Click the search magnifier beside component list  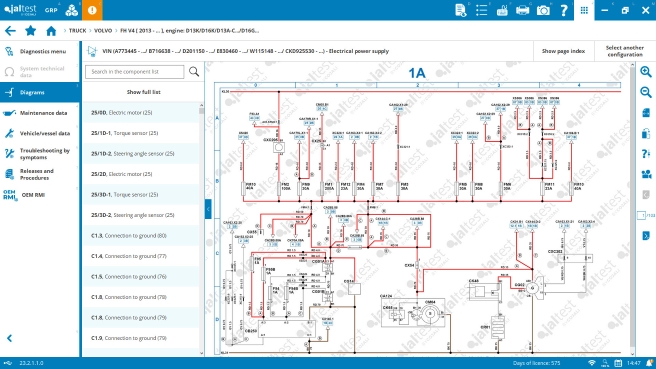pyautogui.click(x=194, y=72)
